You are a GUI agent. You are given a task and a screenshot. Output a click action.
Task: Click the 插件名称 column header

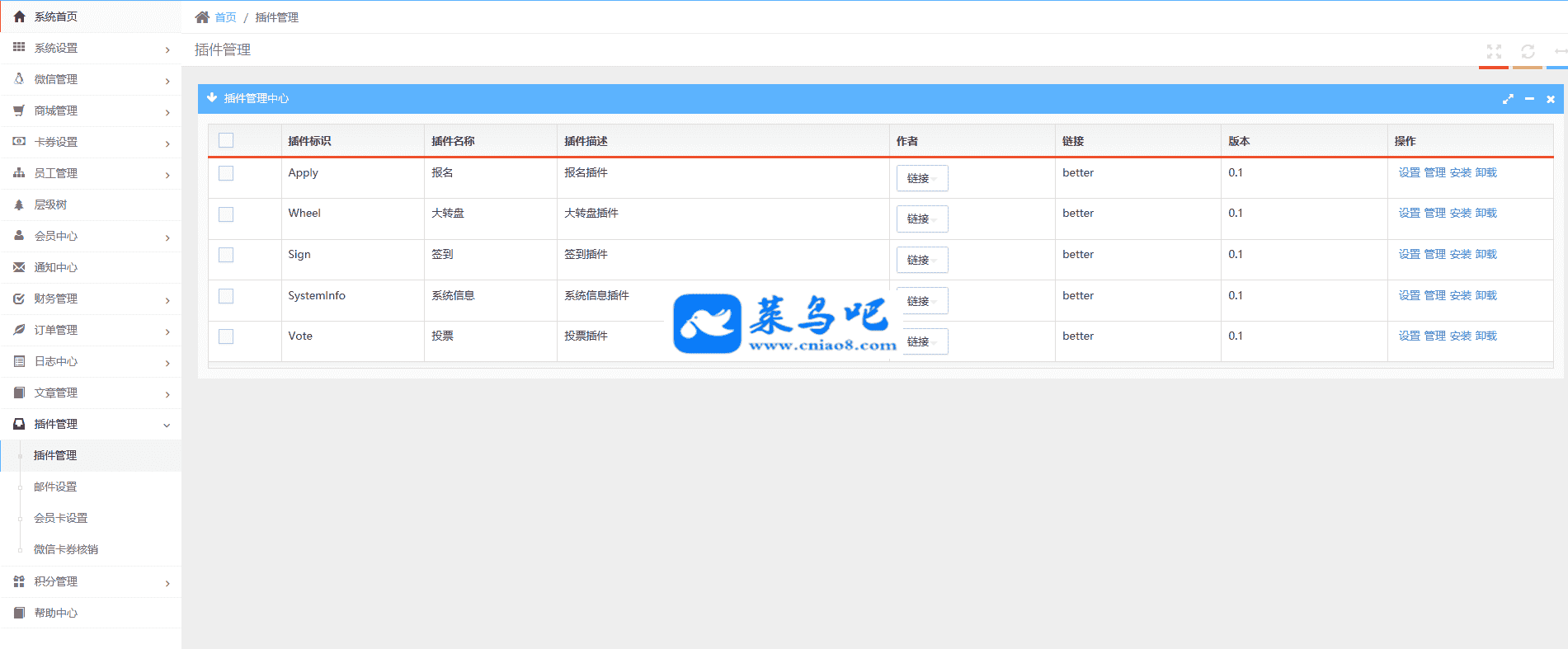[453, 141]
